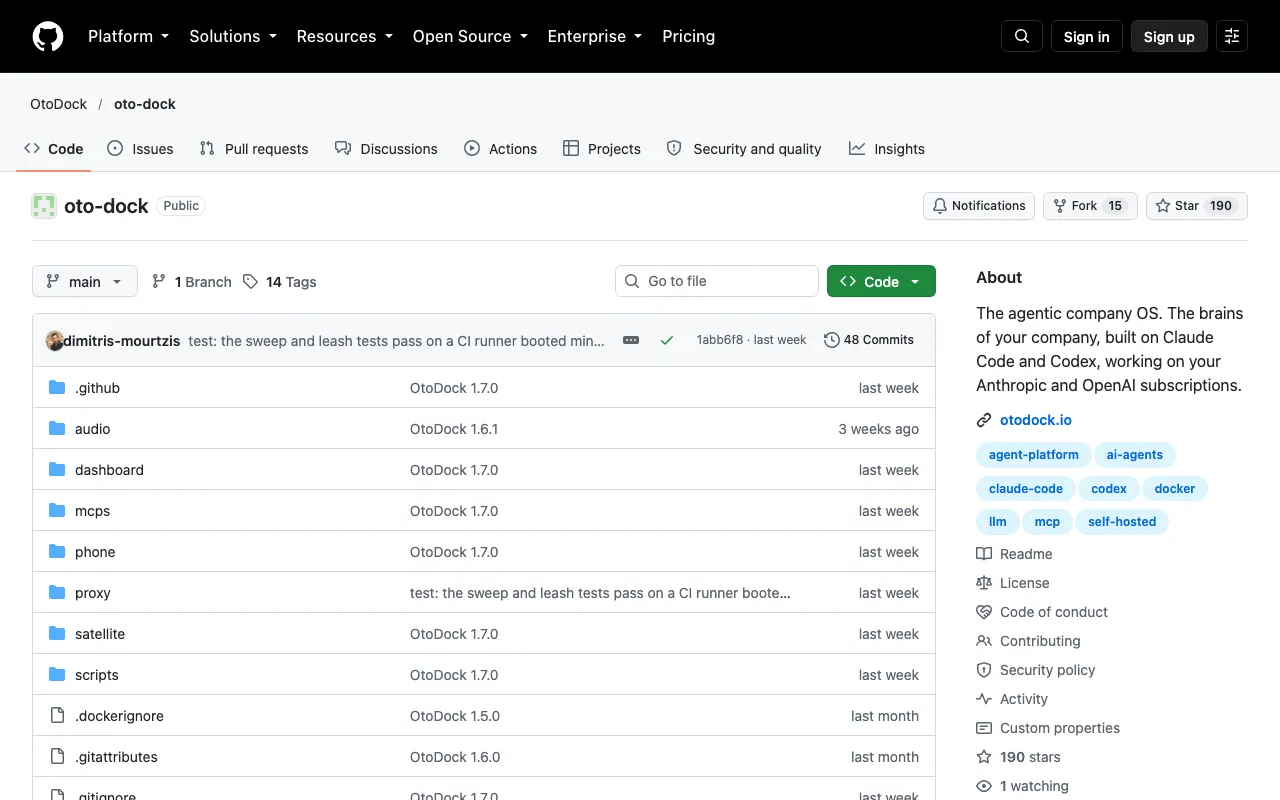
Task: Click the audio folder icon
Action: coord(57,429)
